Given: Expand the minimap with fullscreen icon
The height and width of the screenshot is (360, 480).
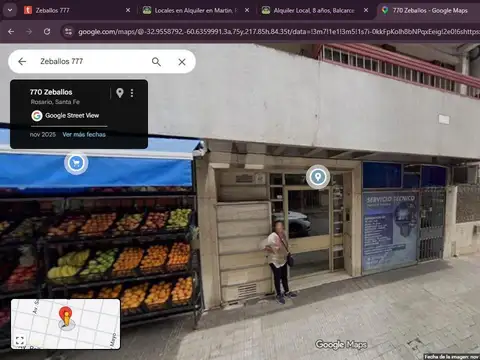Looking at the screenshot, I should click(x=20, y=341).
